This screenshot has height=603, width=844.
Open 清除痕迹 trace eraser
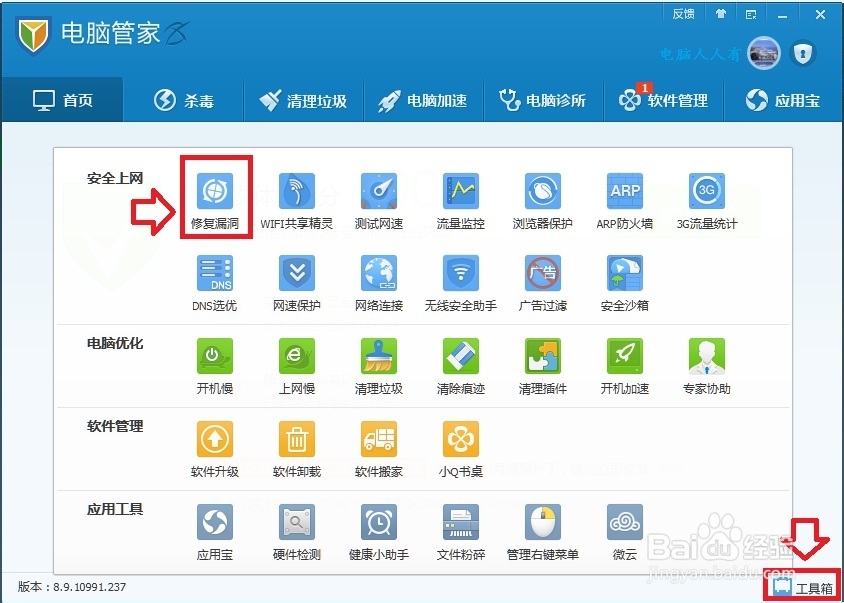pos(461,366)
